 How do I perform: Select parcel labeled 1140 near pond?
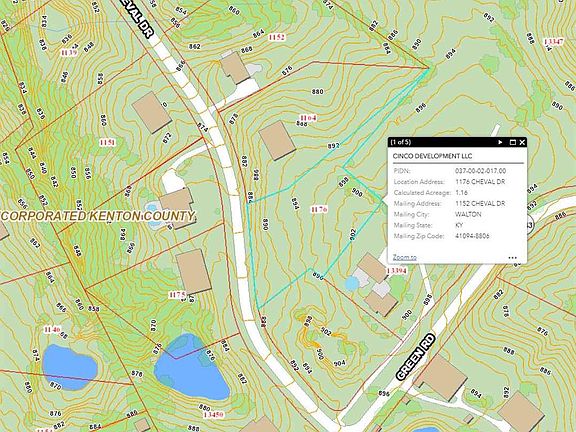tap(52, 329)
